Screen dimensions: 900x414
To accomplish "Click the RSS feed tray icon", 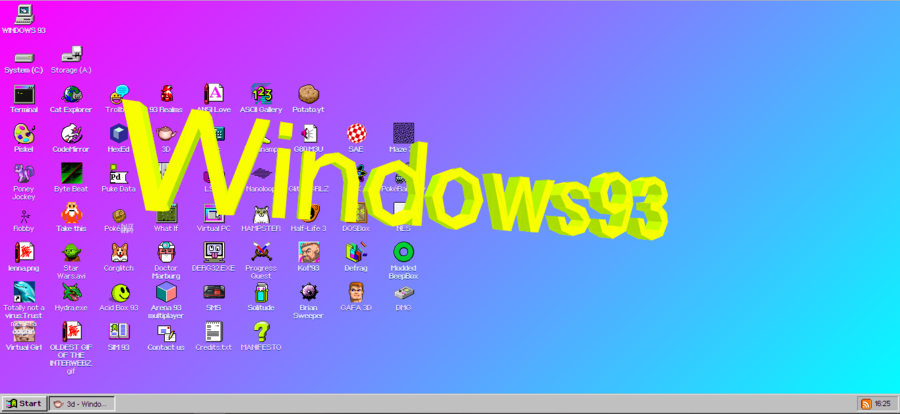I will pos(866,404).
